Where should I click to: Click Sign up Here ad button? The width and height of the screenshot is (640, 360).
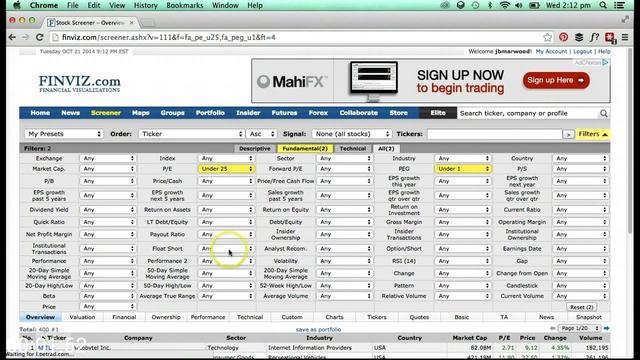point(556,80)
